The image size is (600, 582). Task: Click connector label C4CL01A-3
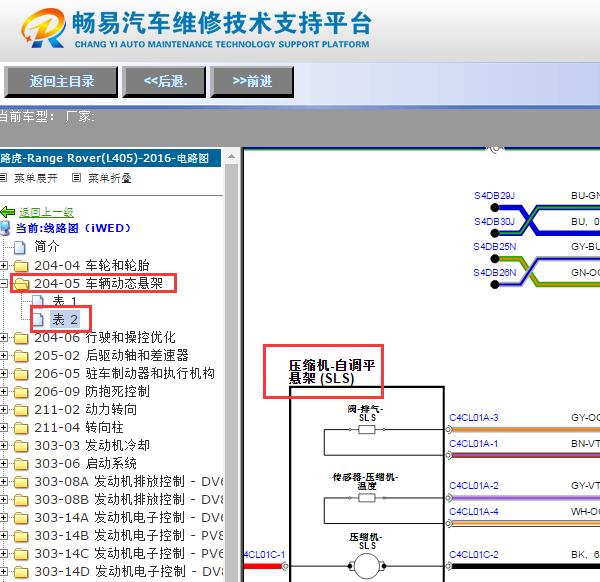(474, 417)
